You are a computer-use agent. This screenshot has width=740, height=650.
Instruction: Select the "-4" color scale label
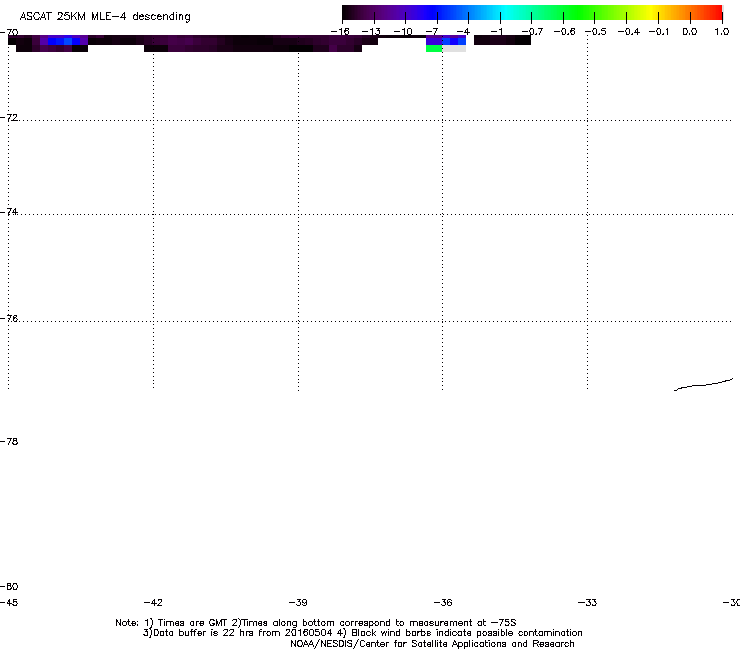coord(463,32)
